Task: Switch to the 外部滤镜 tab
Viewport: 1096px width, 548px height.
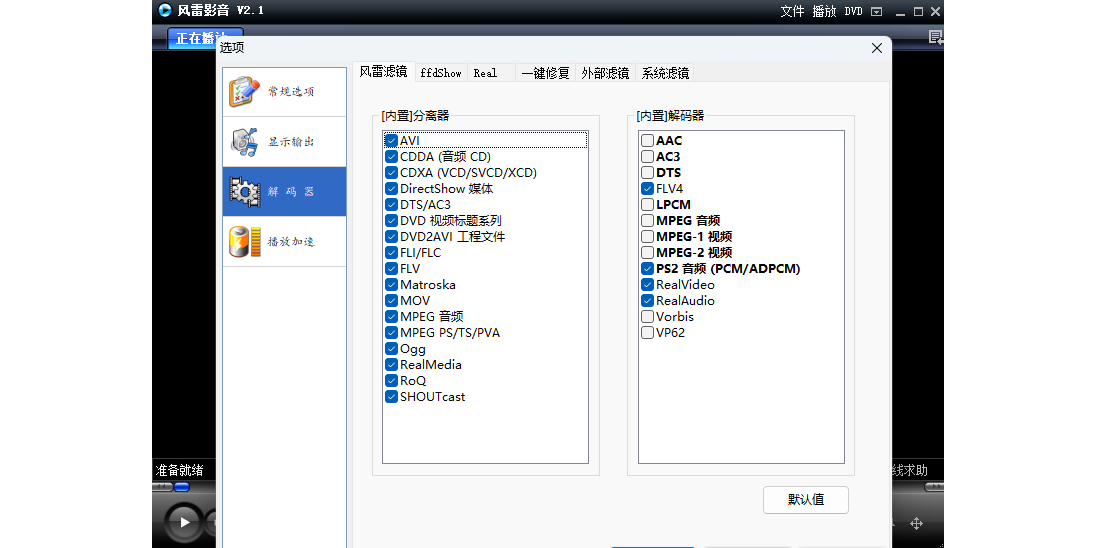Action: click(x=605, y=73)
